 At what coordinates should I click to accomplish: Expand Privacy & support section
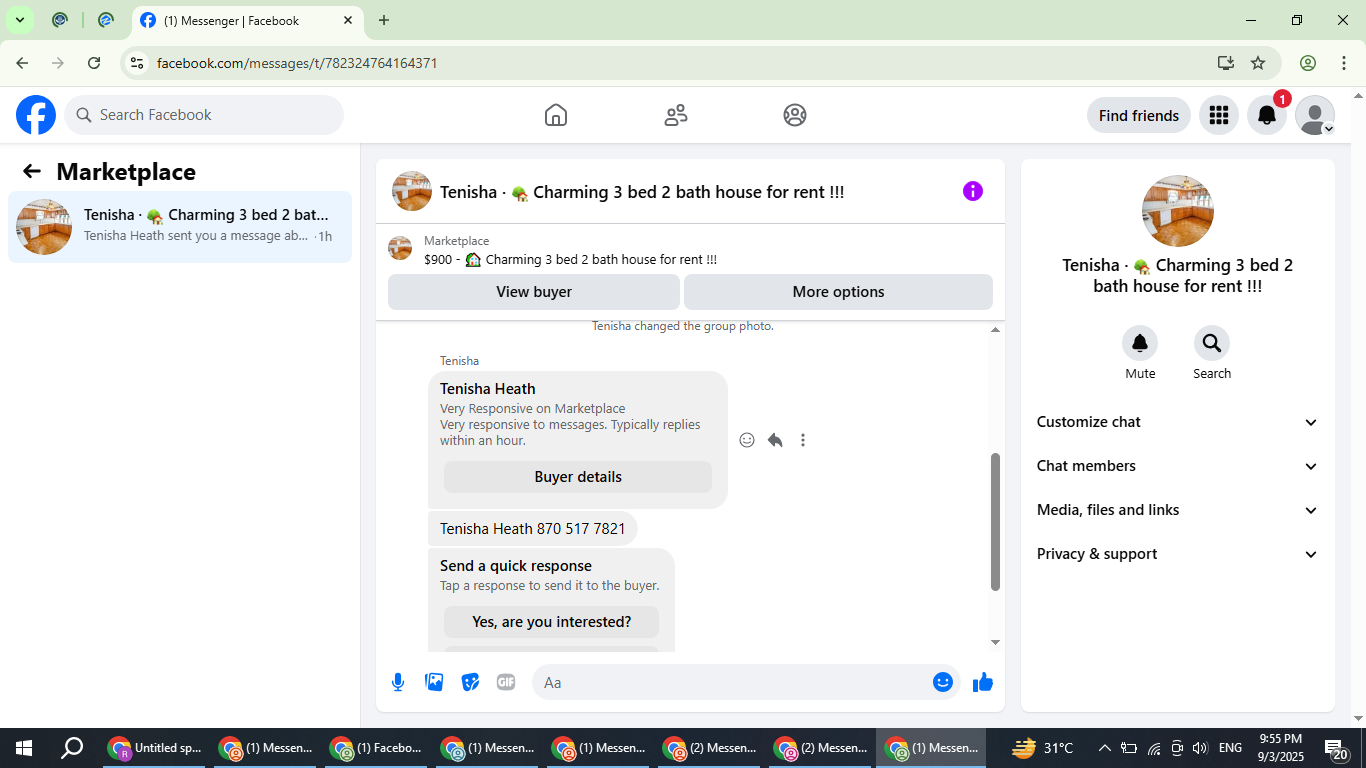tap(1177, 554)
